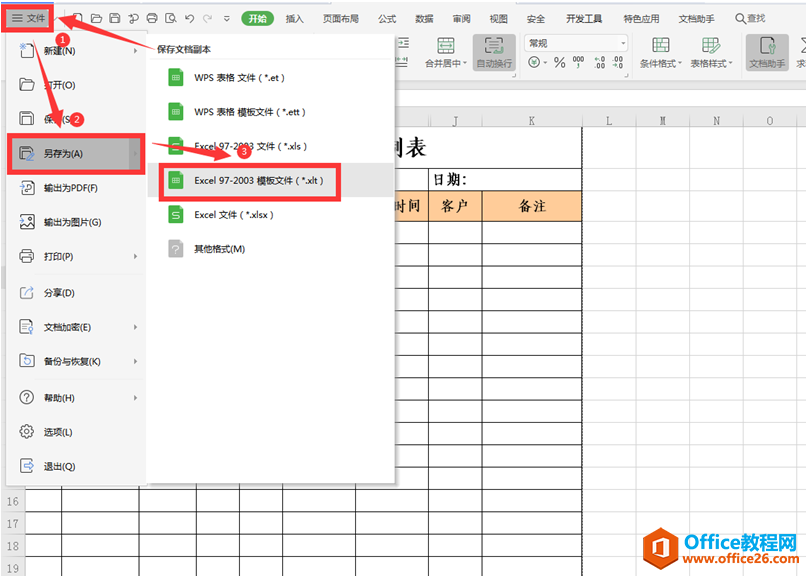
Task: Choose 另存为(A) from the file menu
Action: point(76,154)
